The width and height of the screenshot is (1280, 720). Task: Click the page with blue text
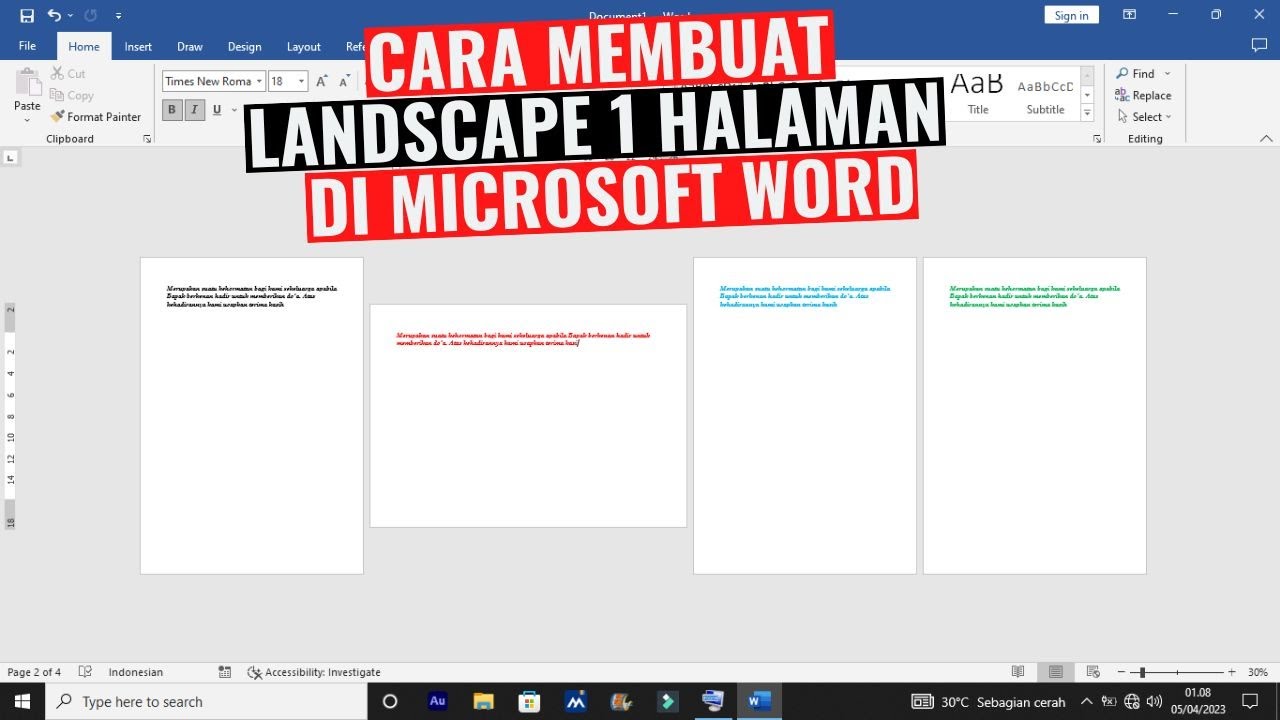click(804, 416)
